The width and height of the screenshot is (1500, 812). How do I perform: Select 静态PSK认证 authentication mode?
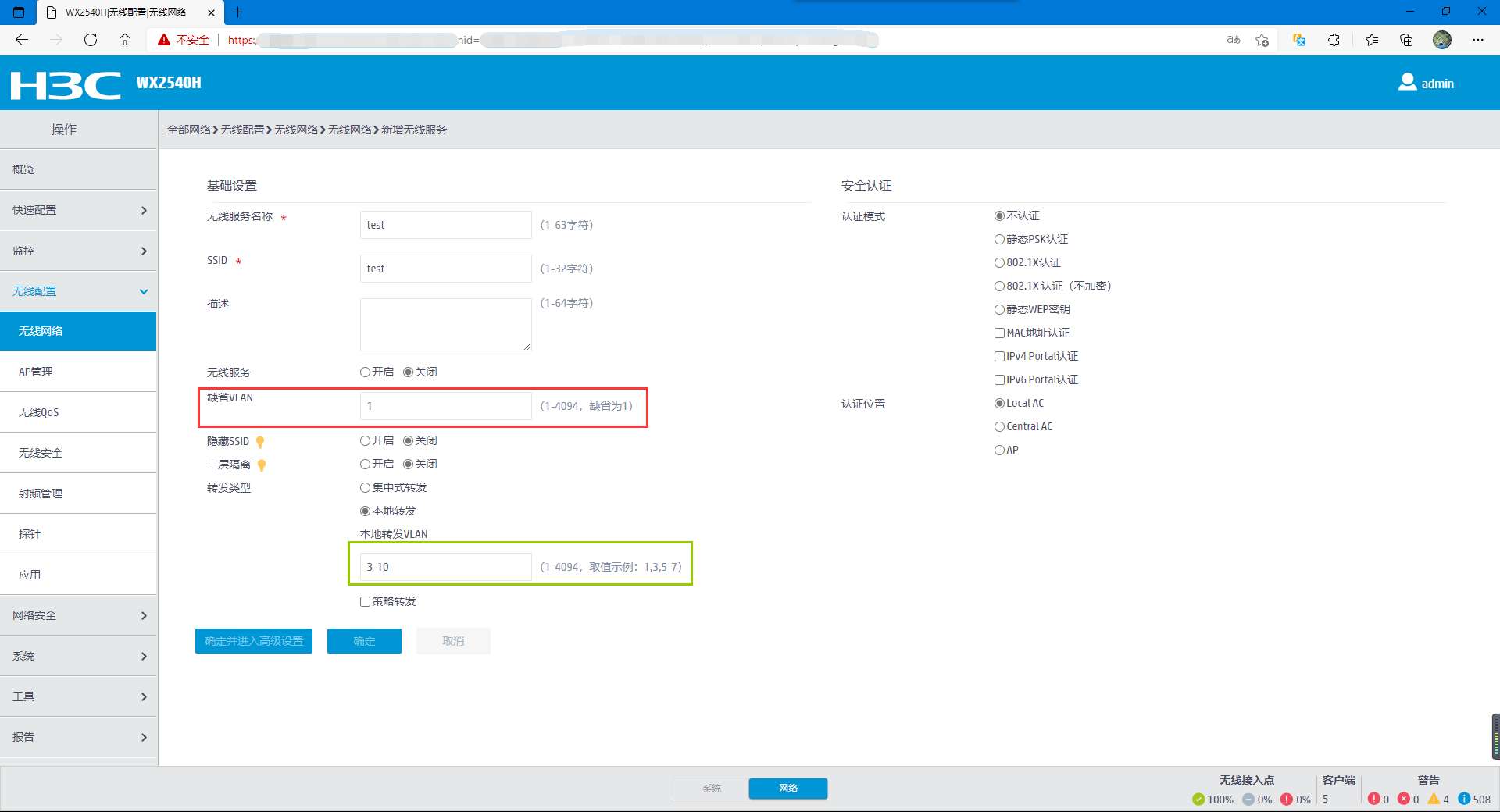coord(999,240)
